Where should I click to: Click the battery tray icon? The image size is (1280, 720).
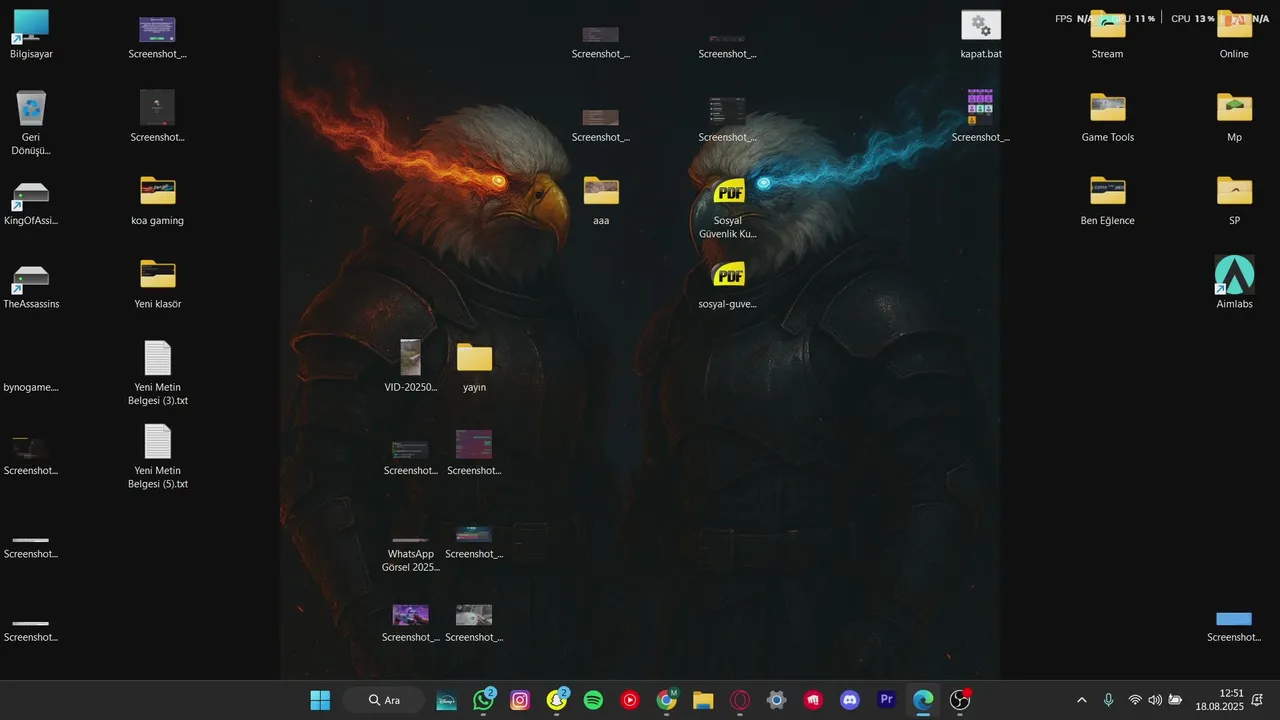(1175, 700)
